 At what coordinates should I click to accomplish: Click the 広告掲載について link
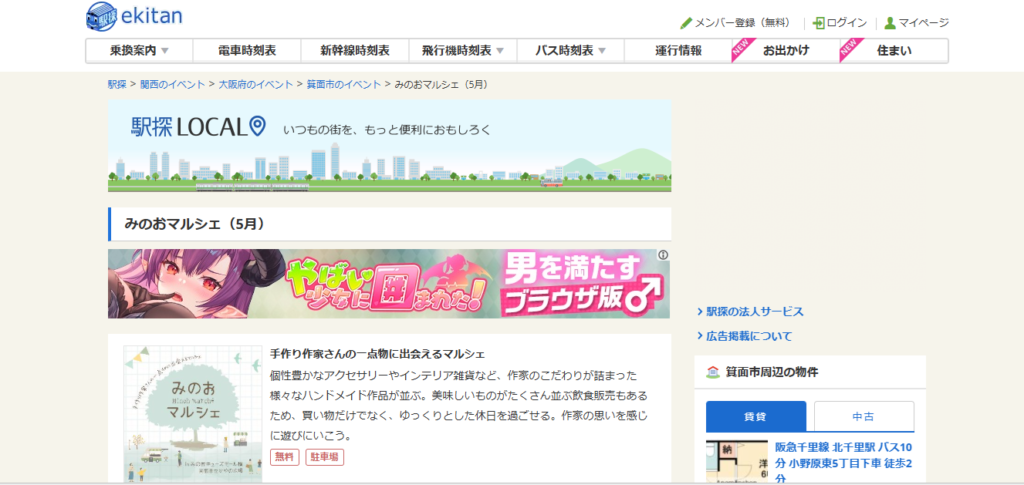click(x=748, y=336)
